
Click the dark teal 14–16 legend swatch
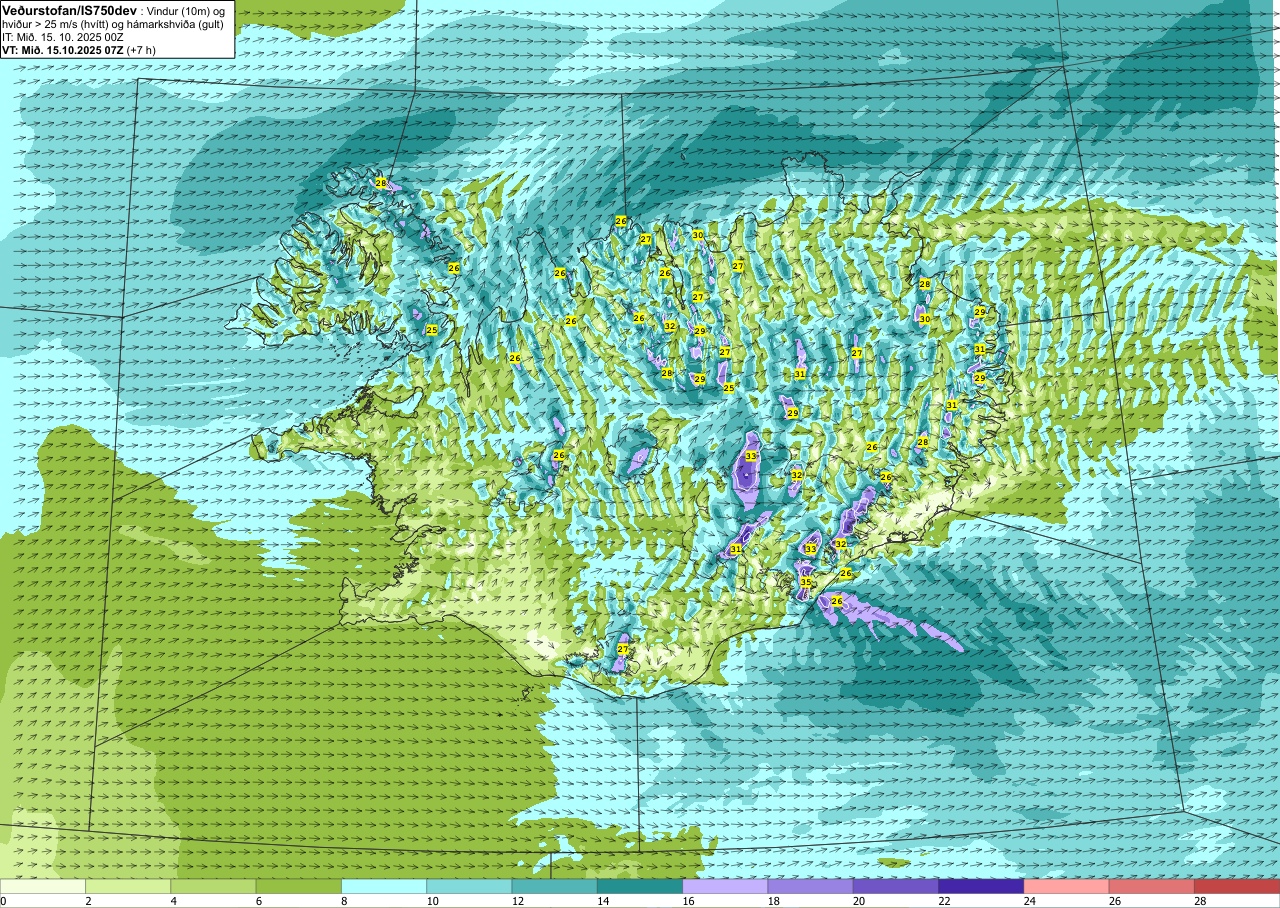[x=640, y=886]
